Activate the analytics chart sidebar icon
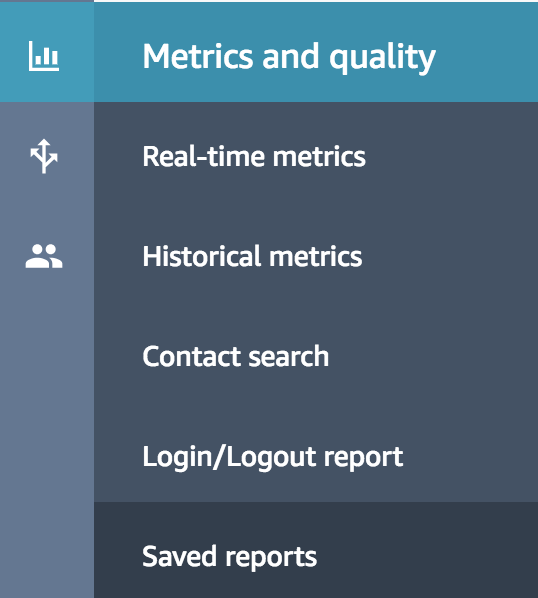This screenshot has height=598, width=538. [x=44, y=56]
